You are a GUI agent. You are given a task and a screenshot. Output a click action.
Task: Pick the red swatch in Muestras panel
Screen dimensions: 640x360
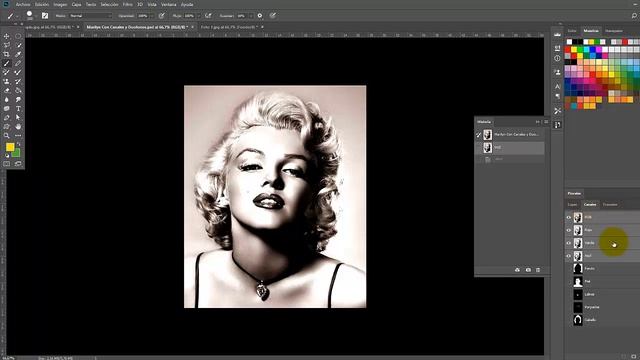point(568,49)
